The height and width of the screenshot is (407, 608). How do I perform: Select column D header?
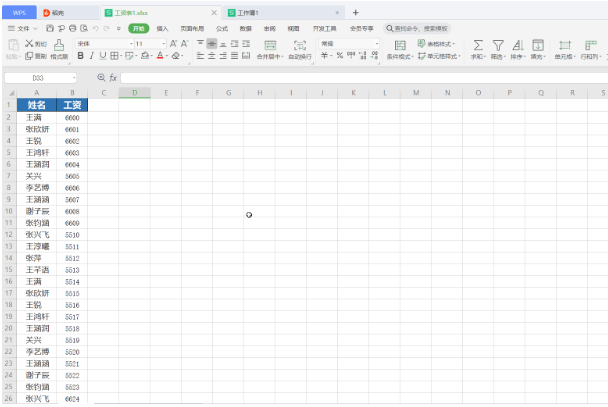tap(135, 93)
